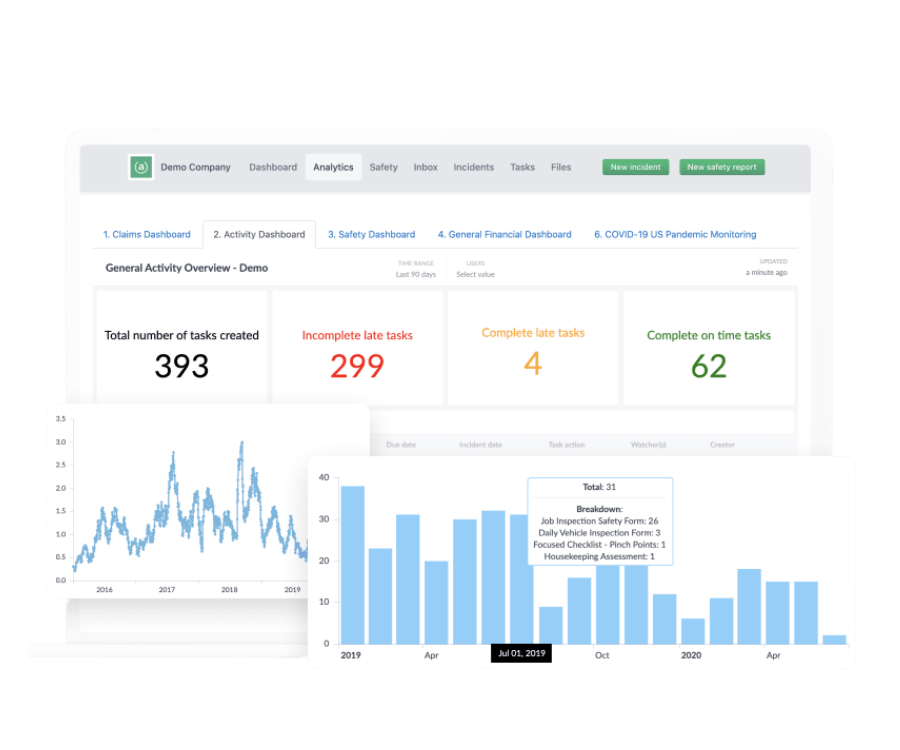Select the General Financial Dashboard tab
This screenshot has width=900, height=750.
[505, 234]
